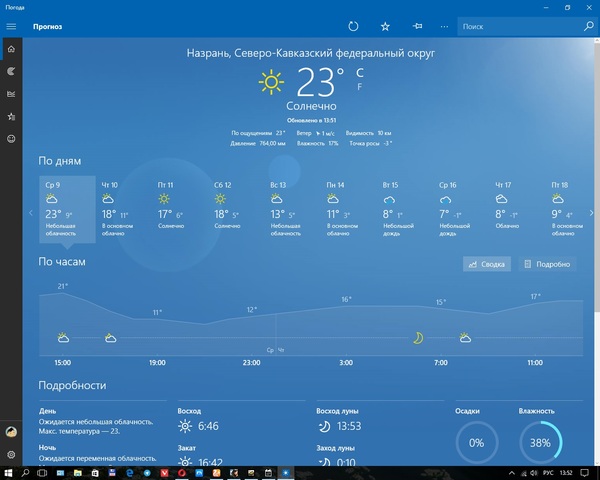Screen dimensions: 600x480
Task: Click the Солнечно current condition label
Action: [311, 106]
